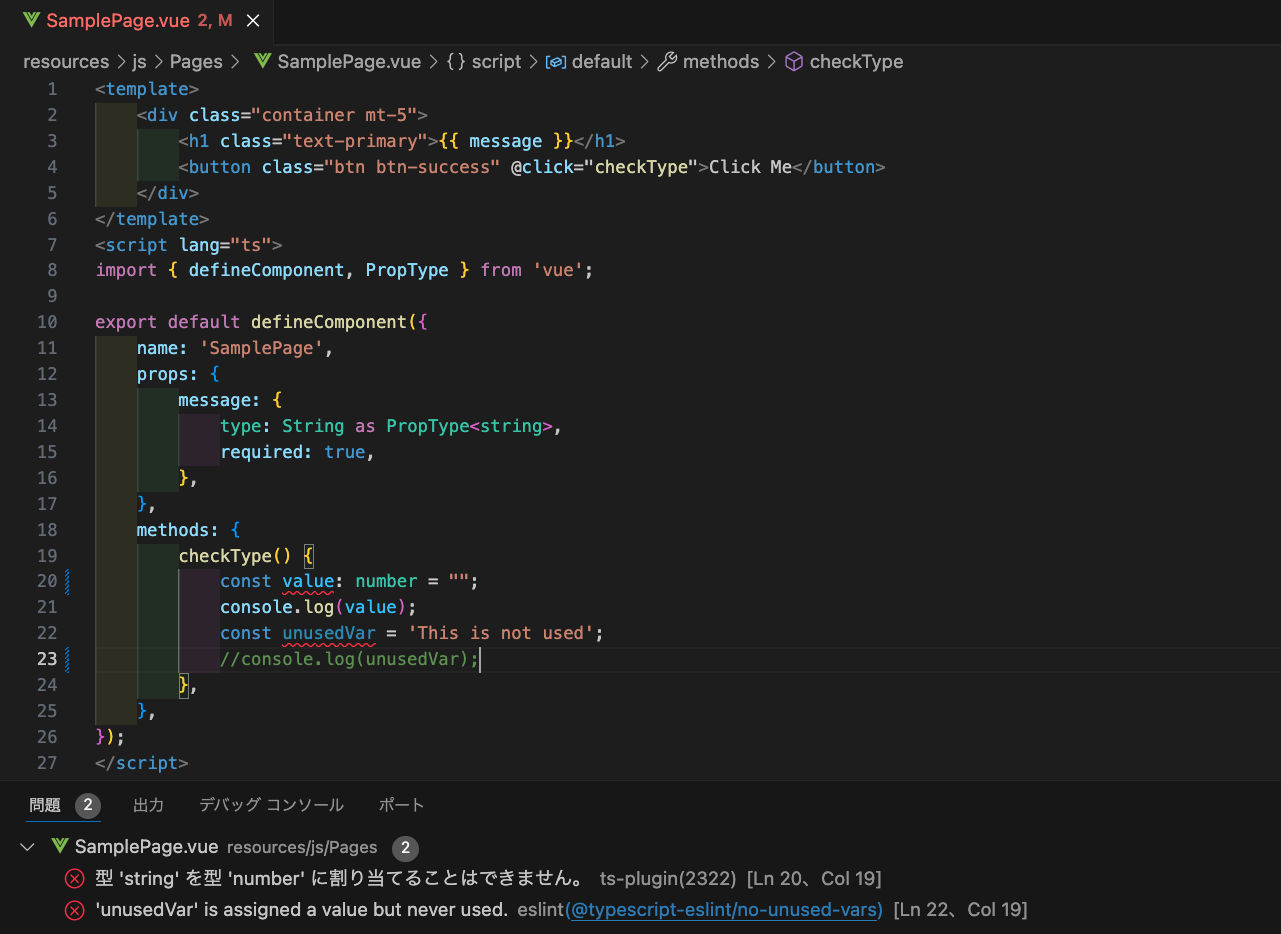Click the change marker beside line 20
This screenshot has width=1281, height=934.
click(67, 581)
